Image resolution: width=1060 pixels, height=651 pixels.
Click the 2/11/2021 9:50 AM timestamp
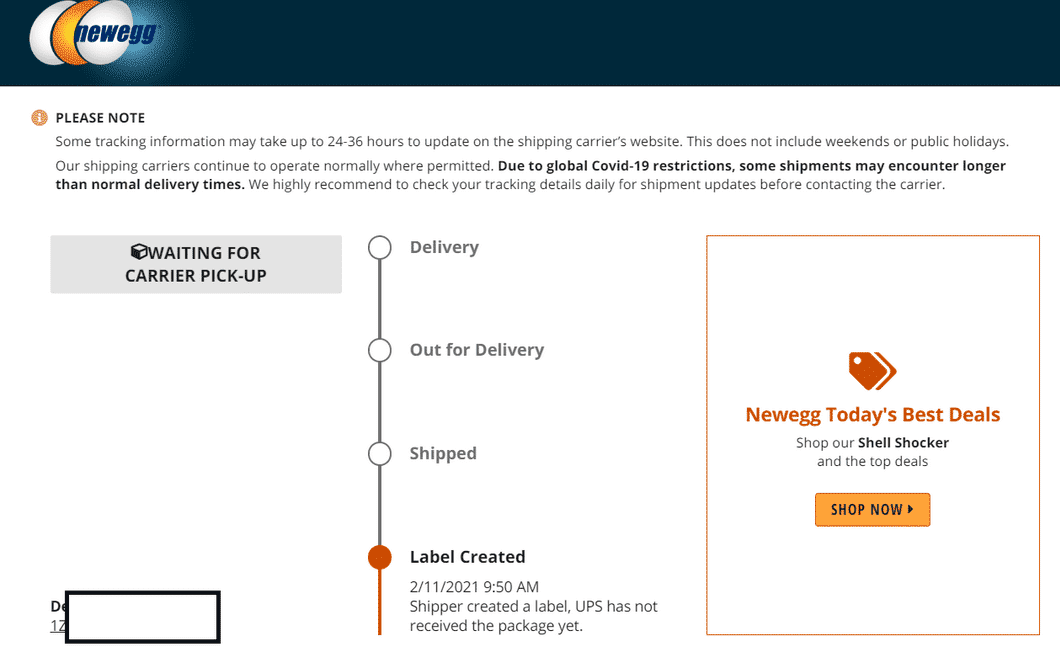pyautogui.click(x=474, y=586)
